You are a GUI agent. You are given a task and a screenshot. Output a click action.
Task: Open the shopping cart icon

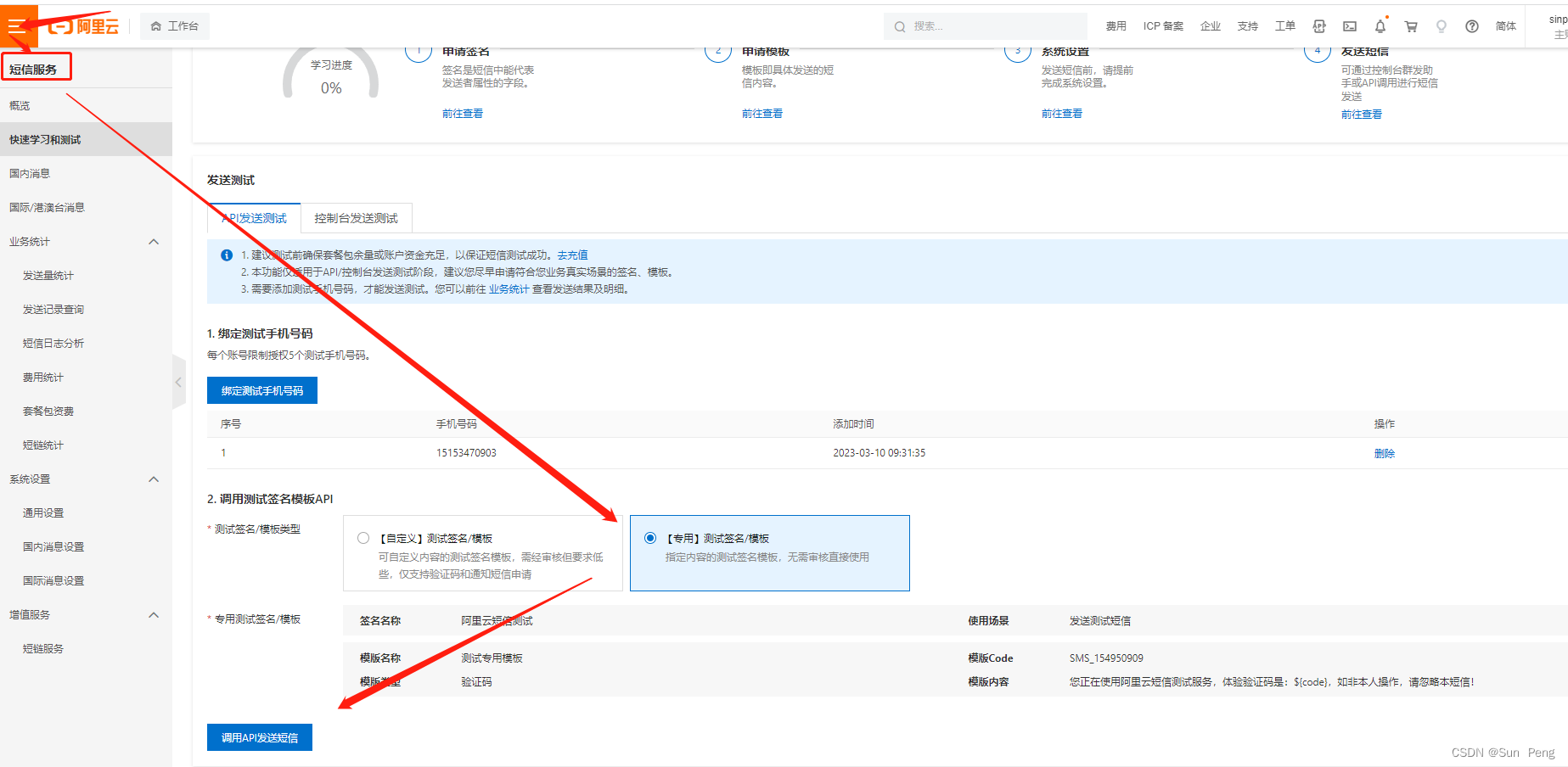point(1411,26)
